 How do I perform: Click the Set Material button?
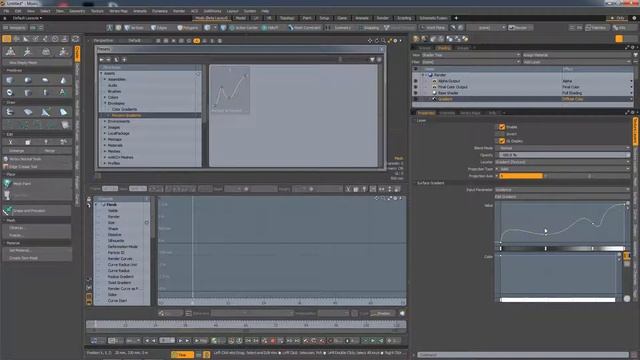(x=37, y=251)
